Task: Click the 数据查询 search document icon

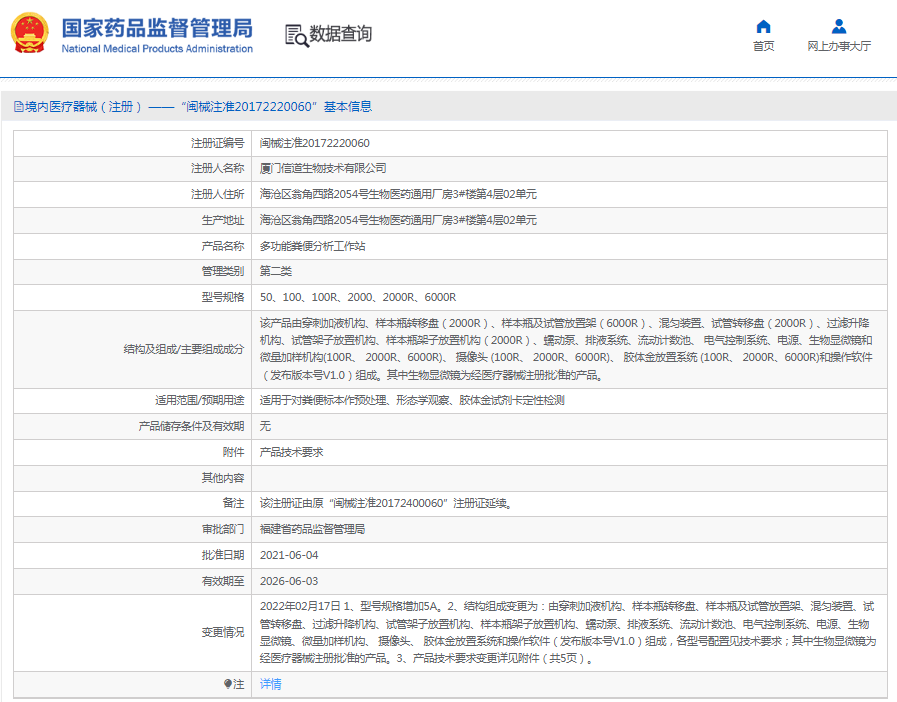Action: pos(296,35)
